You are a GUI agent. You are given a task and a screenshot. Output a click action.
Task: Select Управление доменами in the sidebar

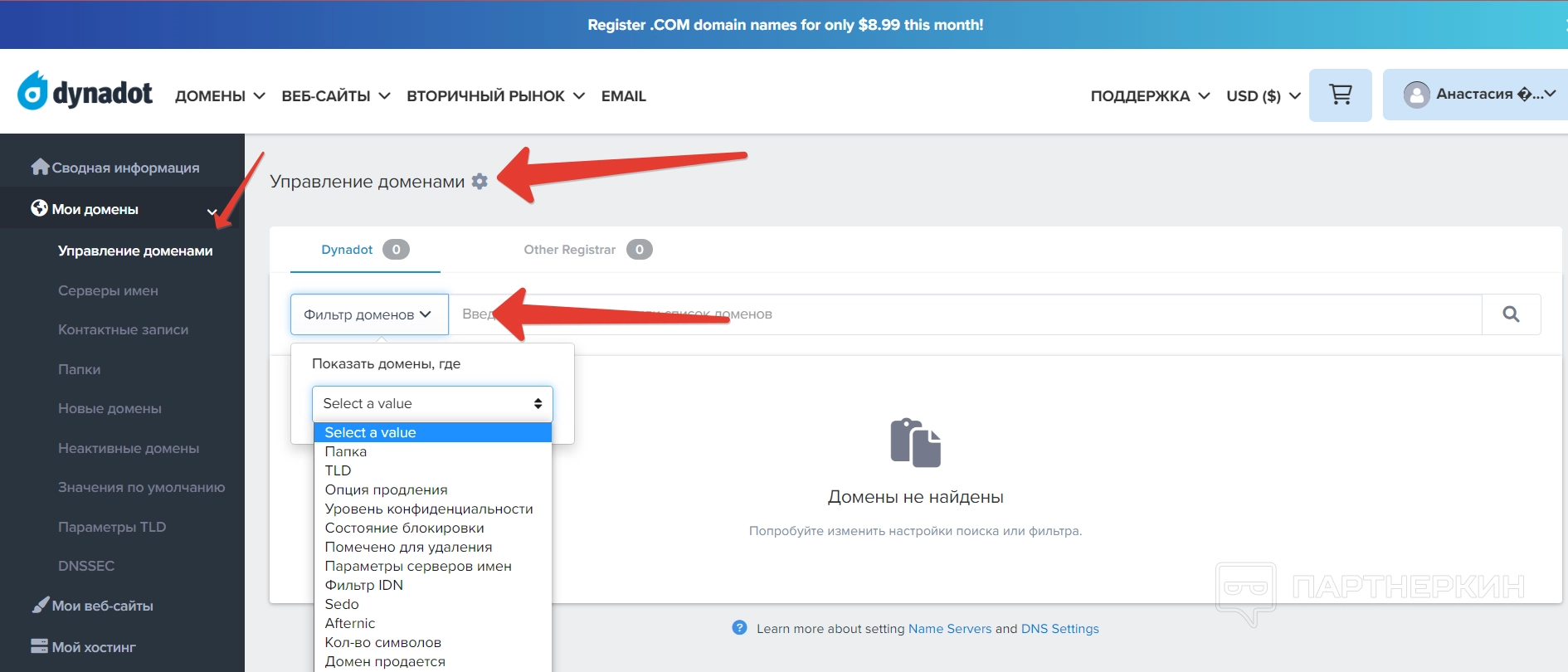[x=135, y=251]
